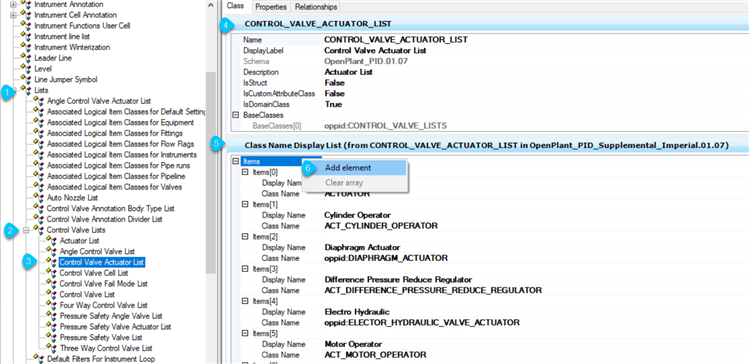Click the Instrument line list class icon

click(x=27, y=36)
